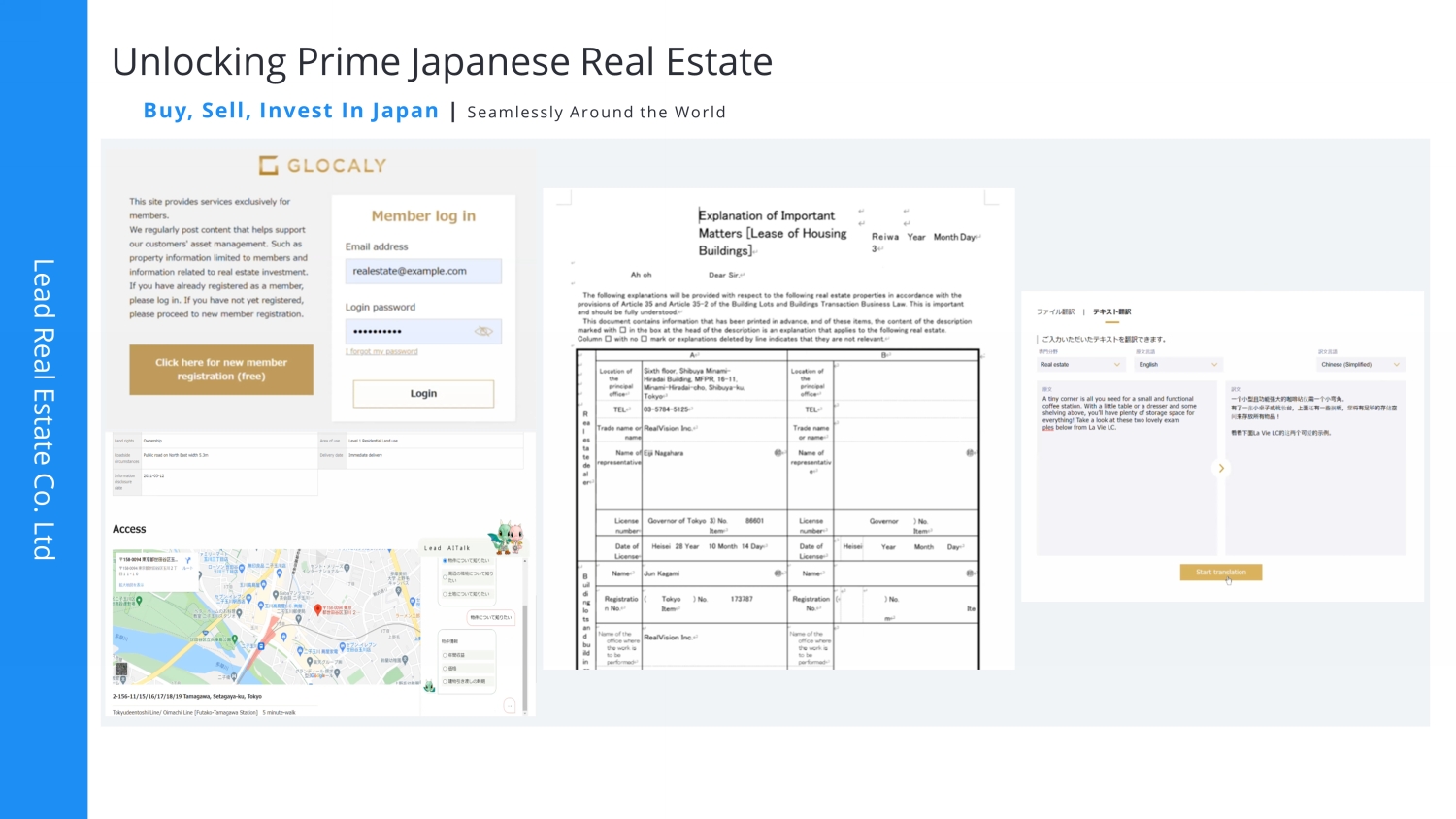The height and width of the screenshot is (819, 1456).
Task: Click the chat typing bubble icon
Action: [x=510, y=705]
